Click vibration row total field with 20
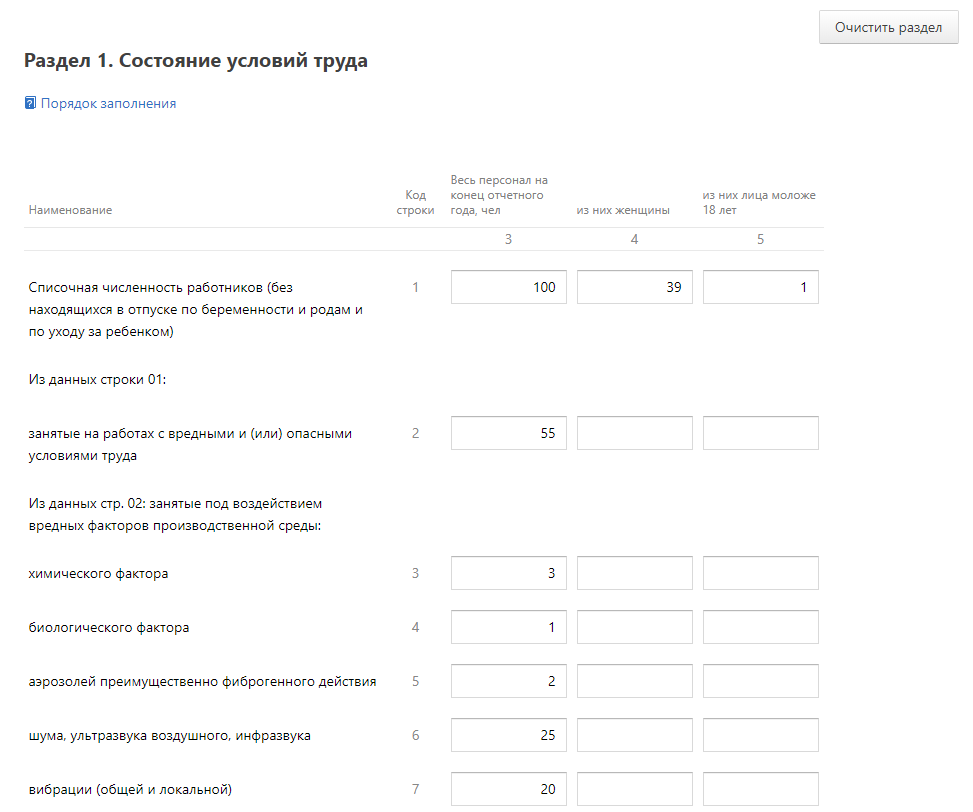Viewport: 973px width, 812px height. tap(509, 789)
